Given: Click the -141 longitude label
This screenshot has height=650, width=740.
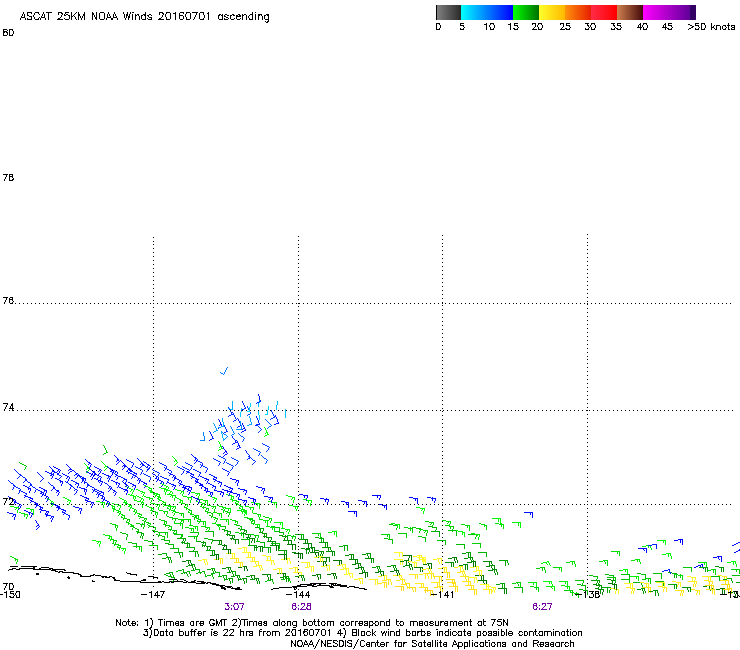Looking at the screenshot, I should 443,594.
